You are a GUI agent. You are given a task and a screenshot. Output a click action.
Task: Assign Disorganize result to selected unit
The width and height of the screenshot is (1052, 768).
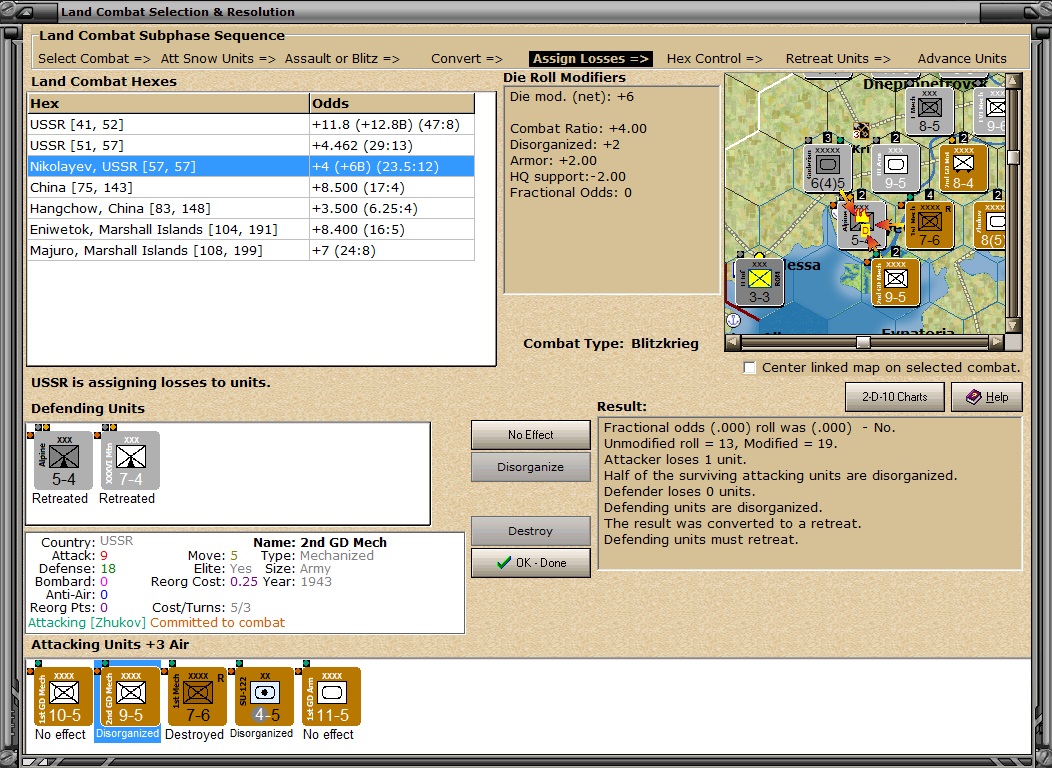(531, 467)
